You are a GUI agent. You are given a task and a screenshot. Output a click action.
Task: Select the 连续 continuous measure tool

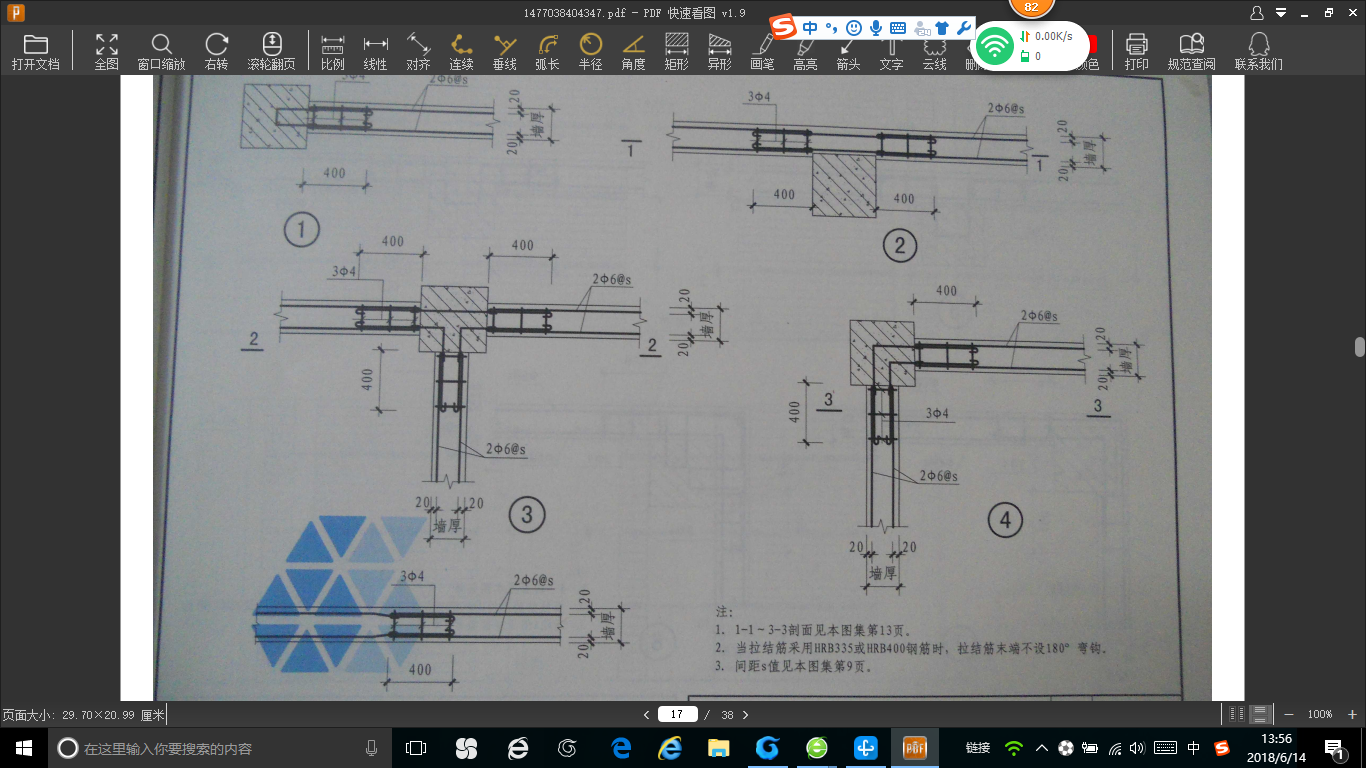pos(461,52)
